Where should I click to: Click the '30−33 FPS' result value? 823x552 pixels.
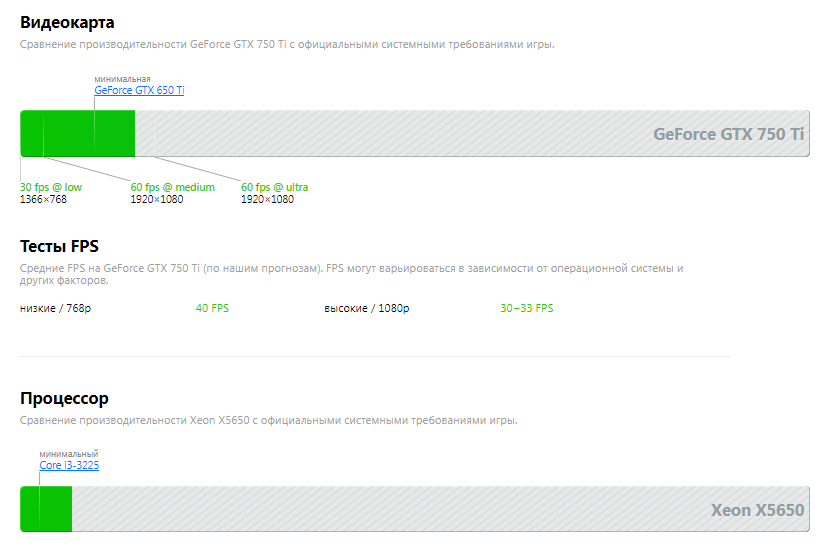[x=527, y=308]
